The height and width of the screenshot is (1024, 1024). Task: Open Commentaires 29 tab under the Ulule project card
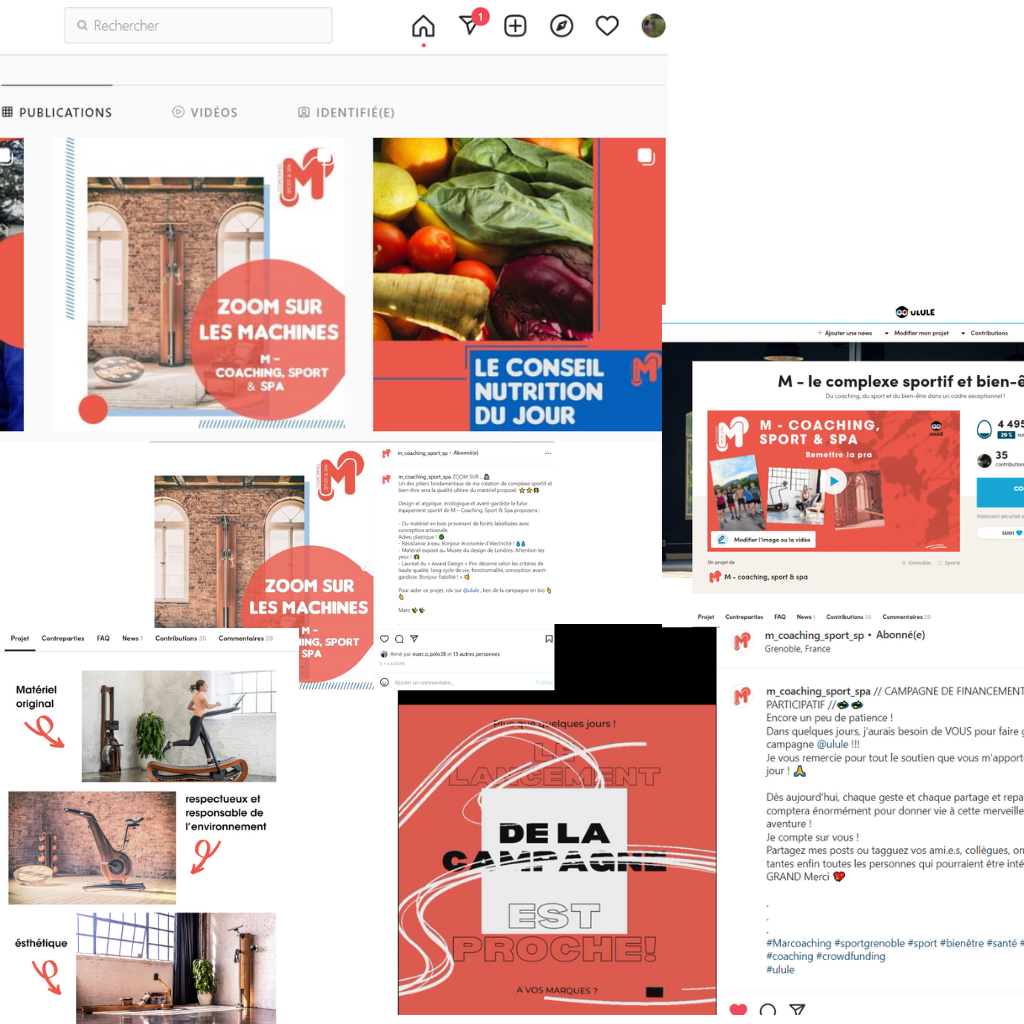[906, 616]
